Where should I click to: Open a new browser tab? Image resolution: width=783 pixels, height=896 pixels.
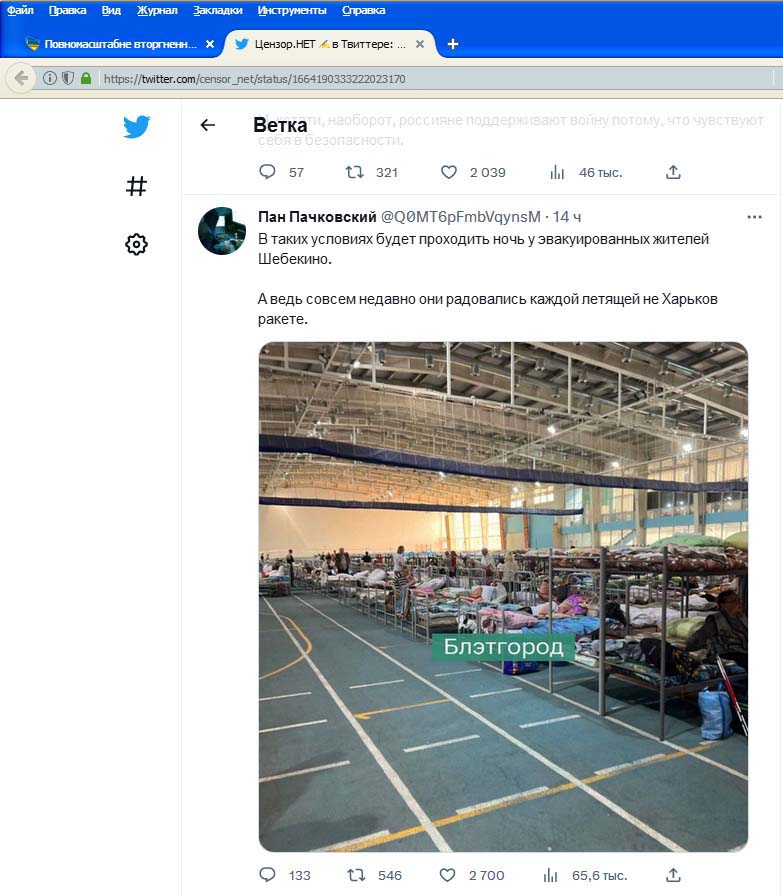453,44
